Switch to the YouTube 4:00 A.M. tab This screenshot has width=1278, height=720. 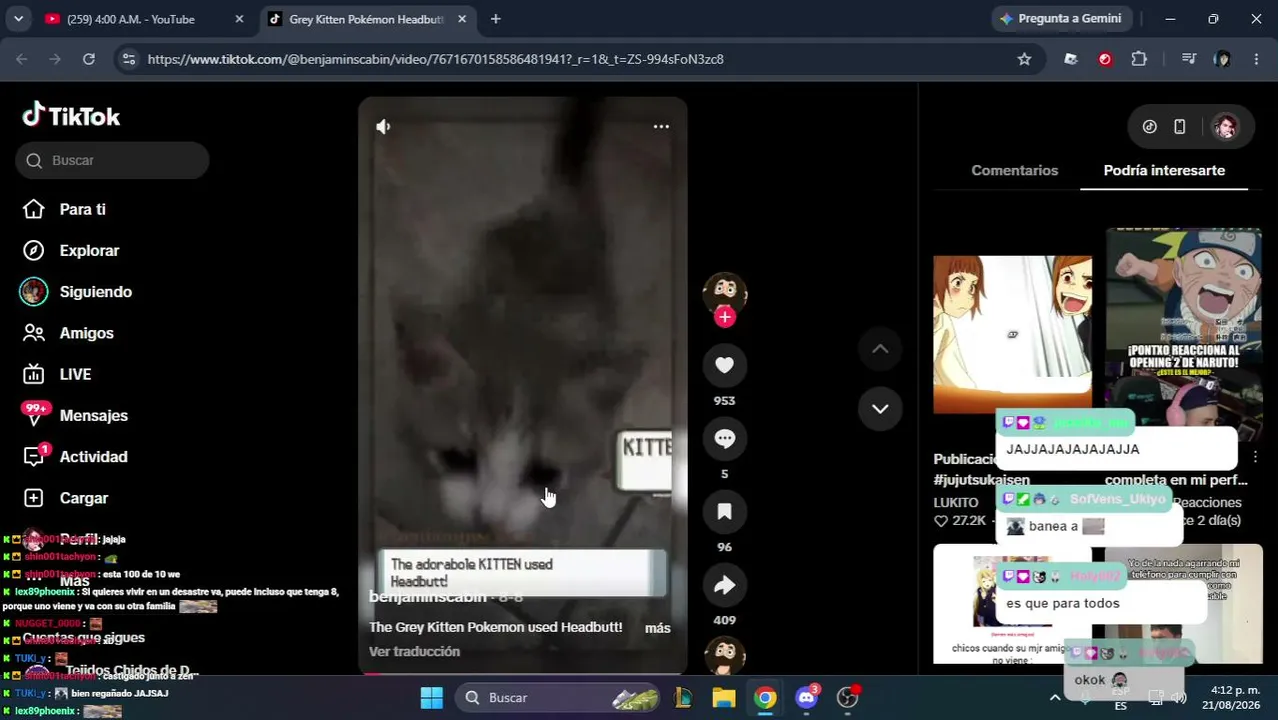[x=130, y=19]
